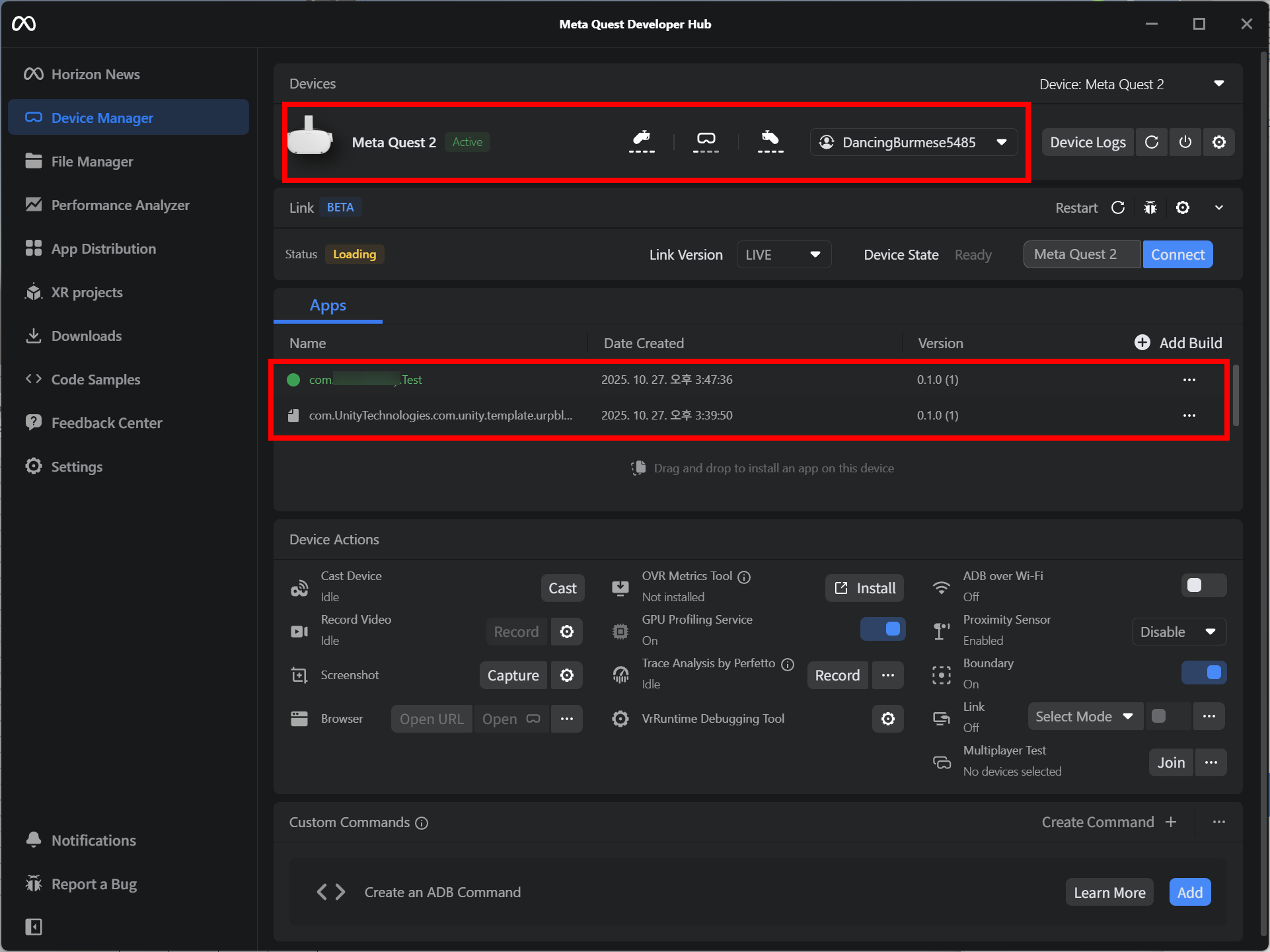Click the headset status icon in device row
Viewport: 1270px width, 952px height.
click(x=706, y=141)
